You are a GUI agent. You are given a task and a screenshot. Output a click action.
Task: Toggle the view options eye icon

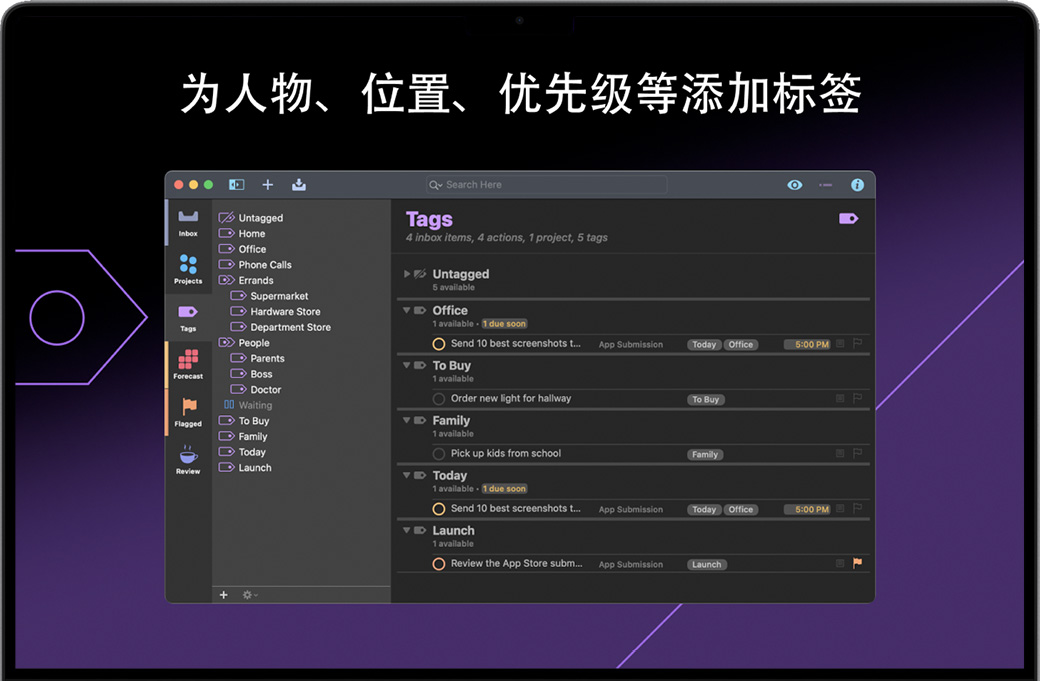pos(795,185)
